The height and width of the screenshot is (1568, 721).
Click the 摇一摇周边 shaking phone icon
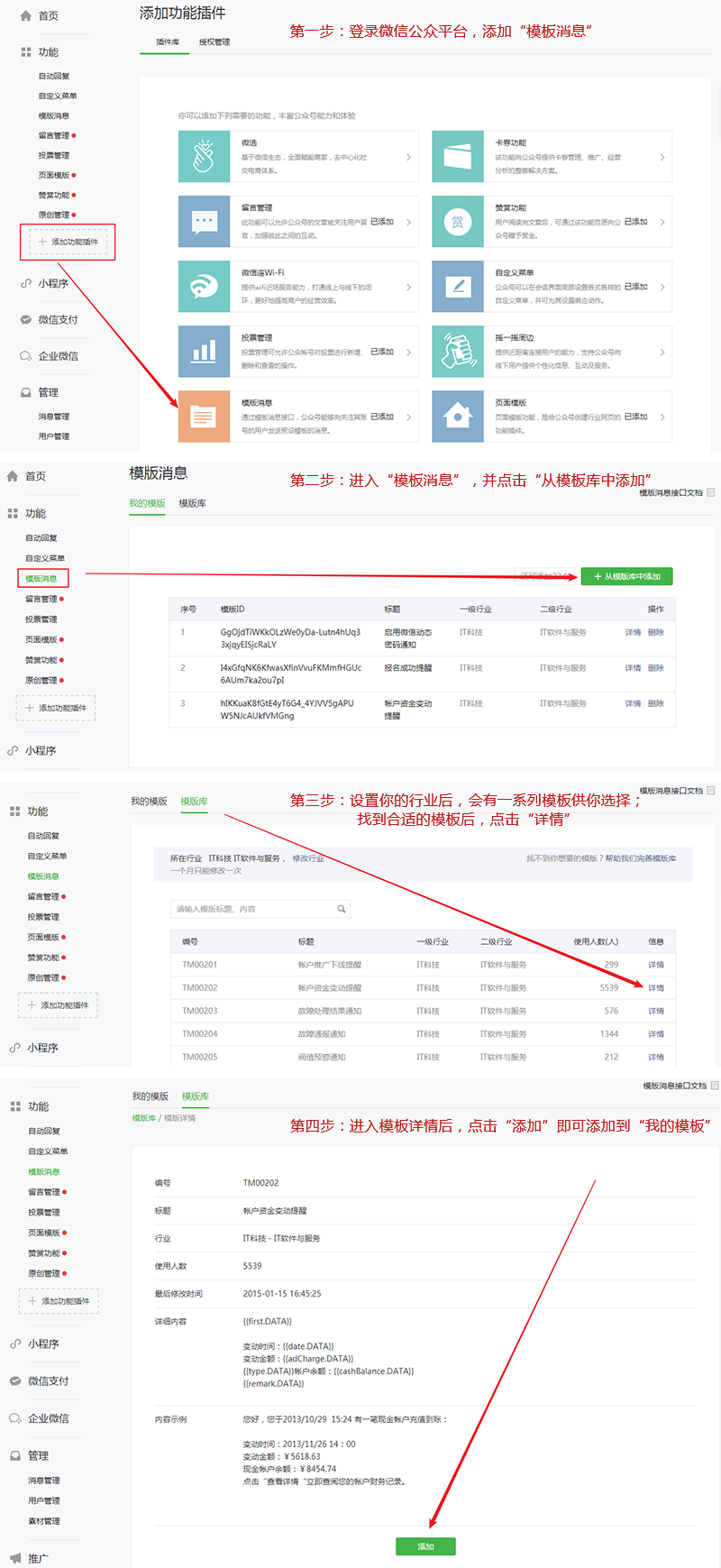click(x=458, y=352)
